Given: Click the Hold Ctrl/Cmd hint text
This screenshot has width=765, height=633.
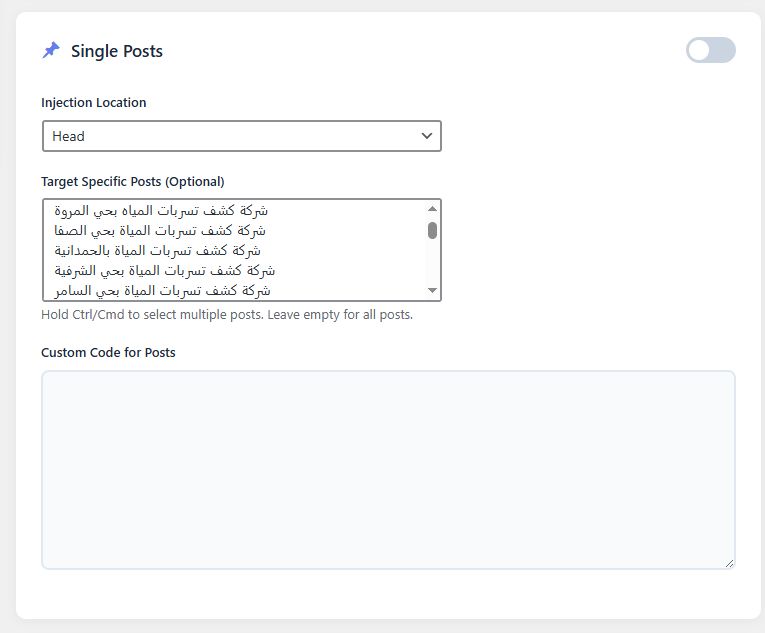Looking at the screenshot, I should click(227, 315).
